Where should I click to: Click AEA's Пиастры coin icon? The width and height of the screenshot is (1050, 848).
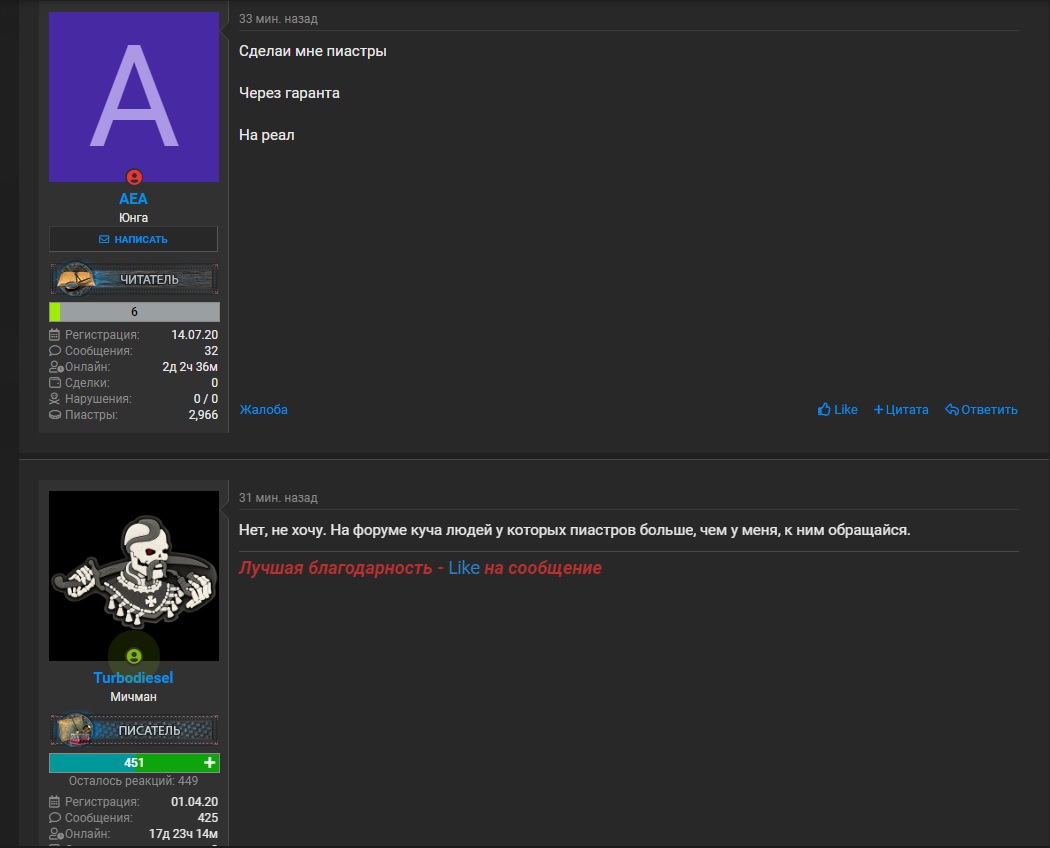pyautogui.click(x=55, y=415)
